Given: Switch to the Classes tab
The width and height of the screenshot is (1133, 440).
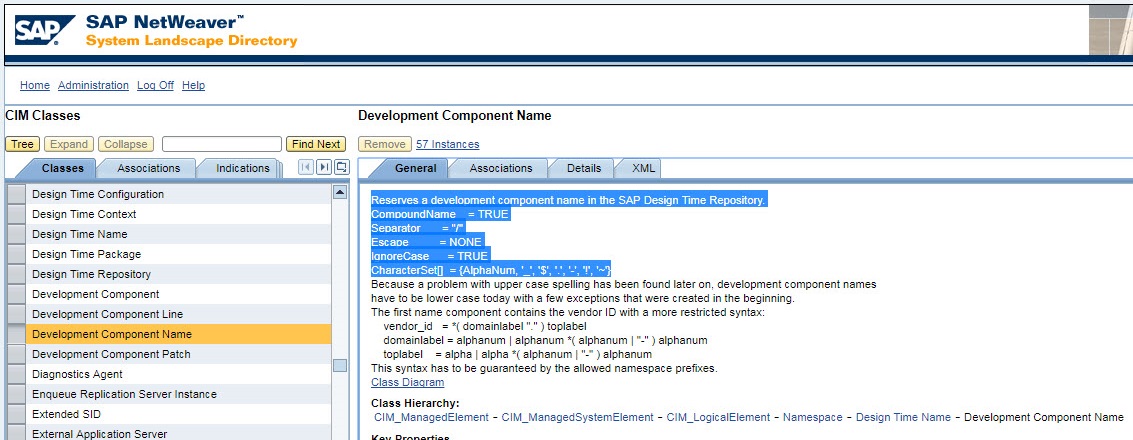Looking at the screenshot, I should pos(63,168).
